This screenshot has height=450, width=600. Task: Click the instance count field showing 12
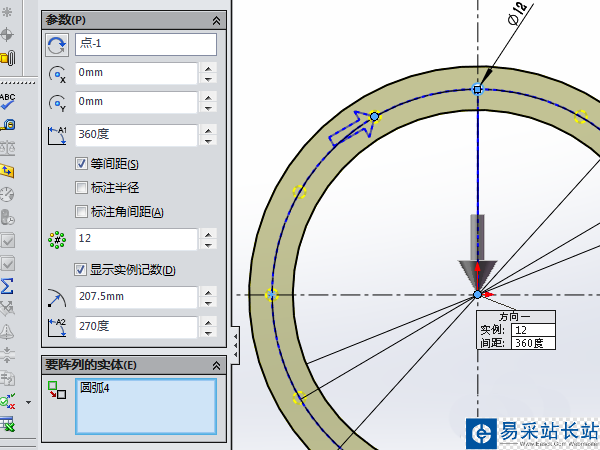coord(136,239)
